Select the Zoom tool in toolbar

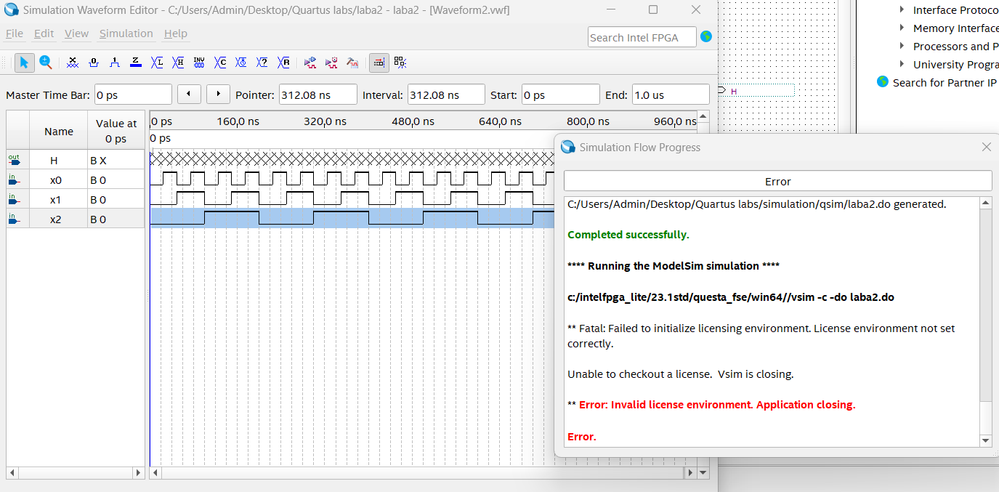pyautogui.click(x=46, y=62)
